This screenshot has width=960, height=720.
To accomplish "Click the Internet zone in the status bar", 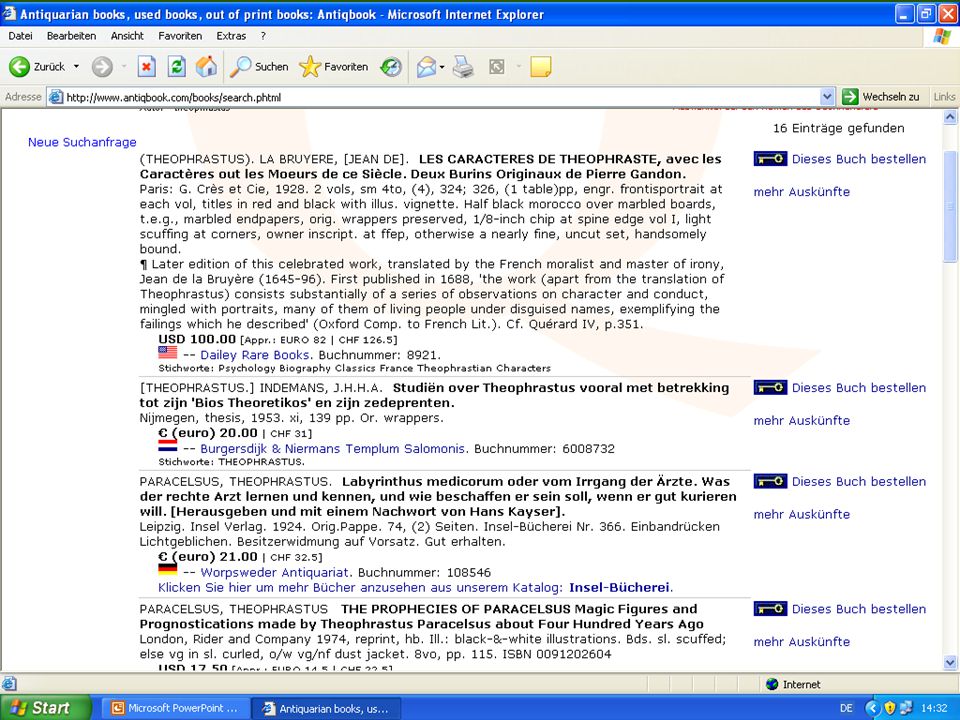I will (x=793, y=684).
